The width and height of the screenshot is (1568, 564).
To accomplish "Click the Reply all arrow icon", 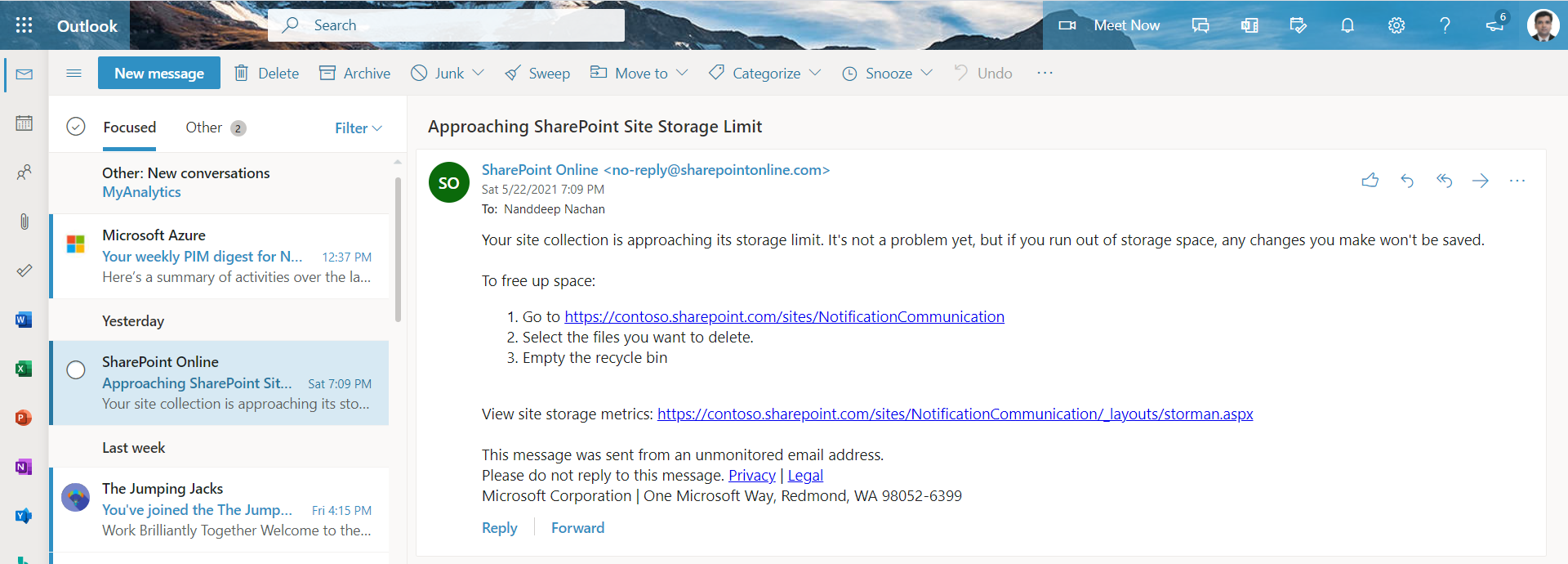I will tap(1444, 181).
